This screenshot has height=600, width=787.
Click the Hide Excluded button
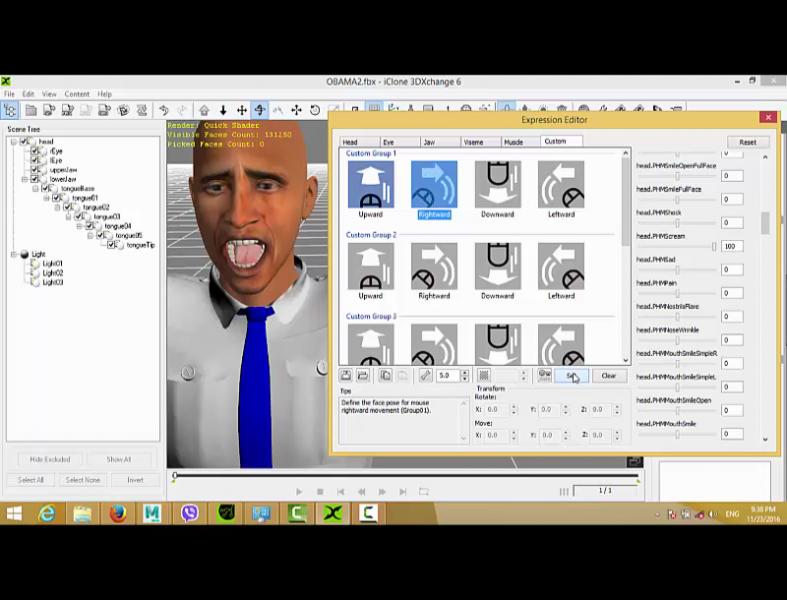50,459
